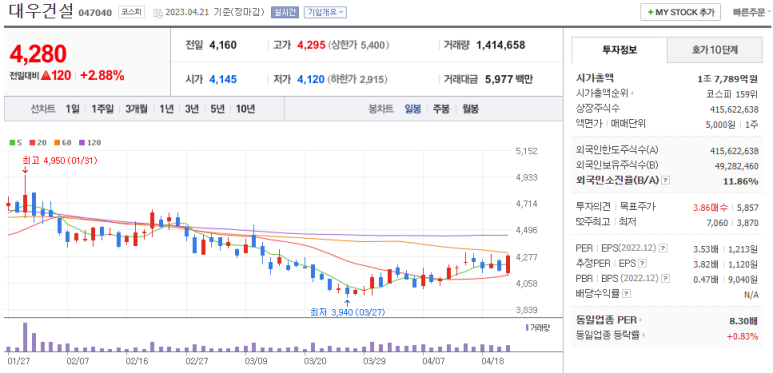Select the 주봉 weekly candle chart
The image size is (773, 373).
[x=441, y=109]
